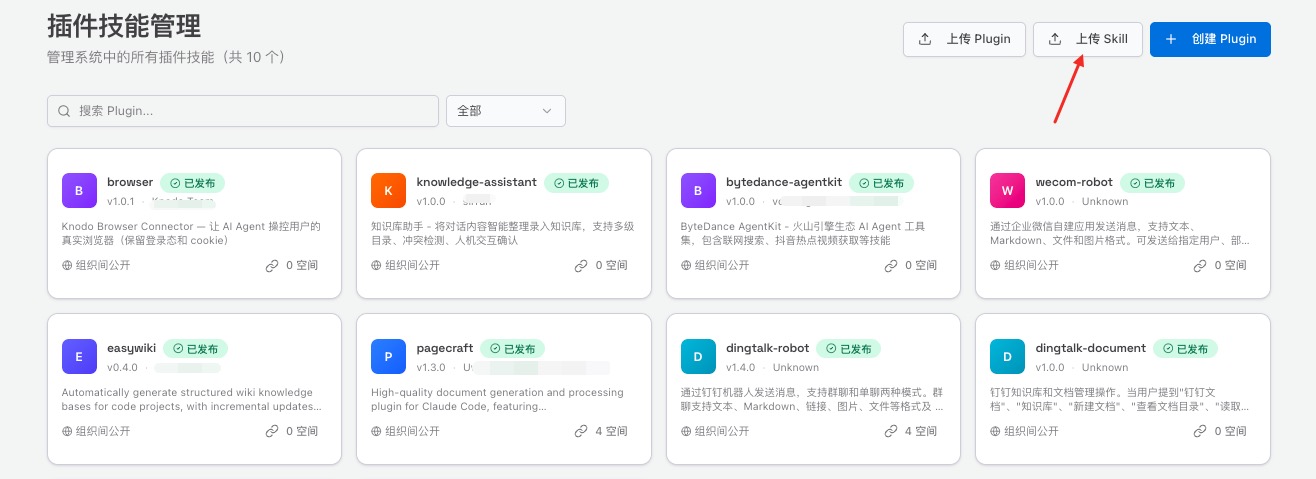Click the 通过企业微信自建应用发送消息 description

coord(1118,233)
